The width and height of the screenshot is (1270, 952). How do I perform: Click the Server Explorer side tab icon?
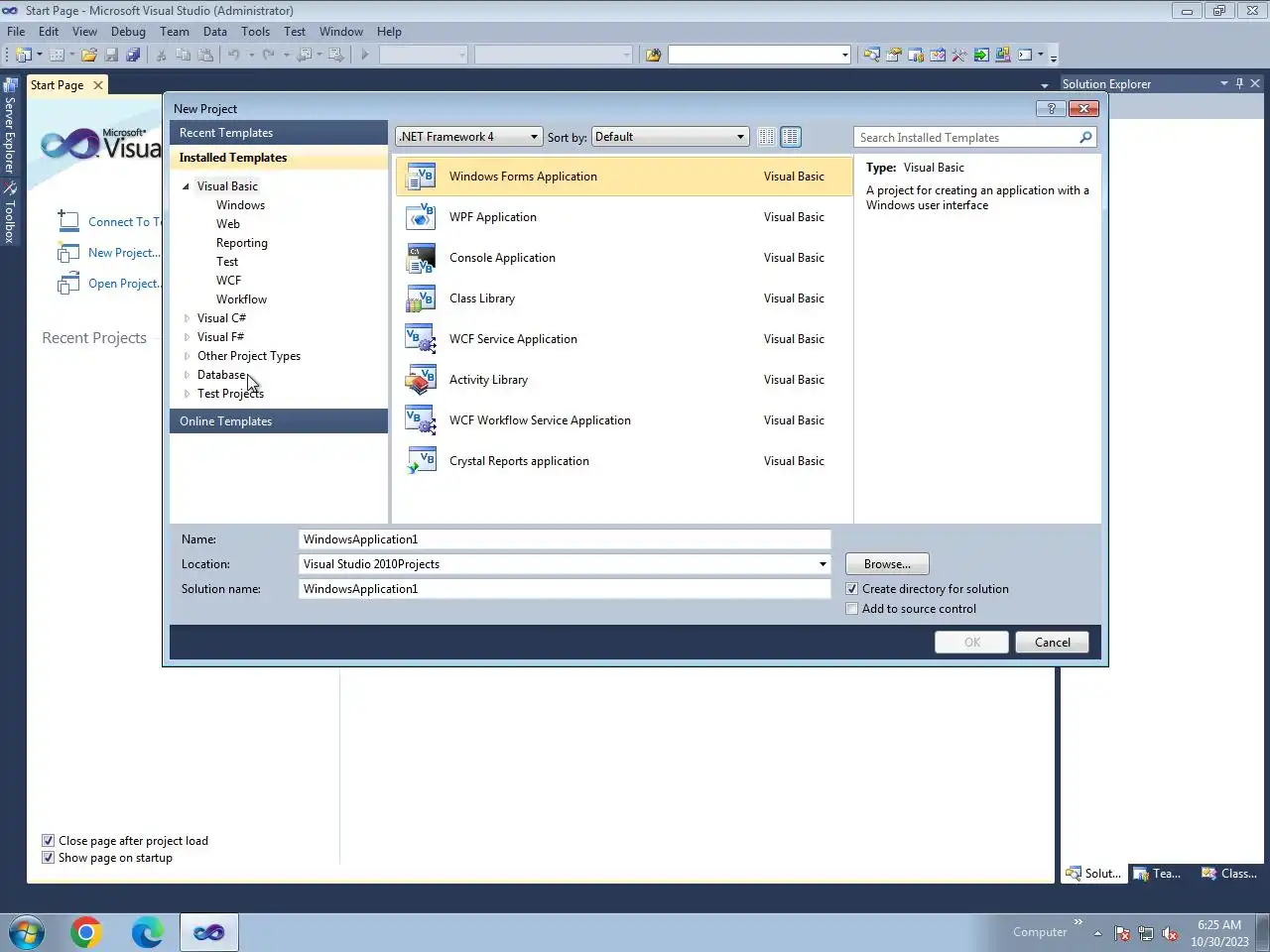pos(10,85)
